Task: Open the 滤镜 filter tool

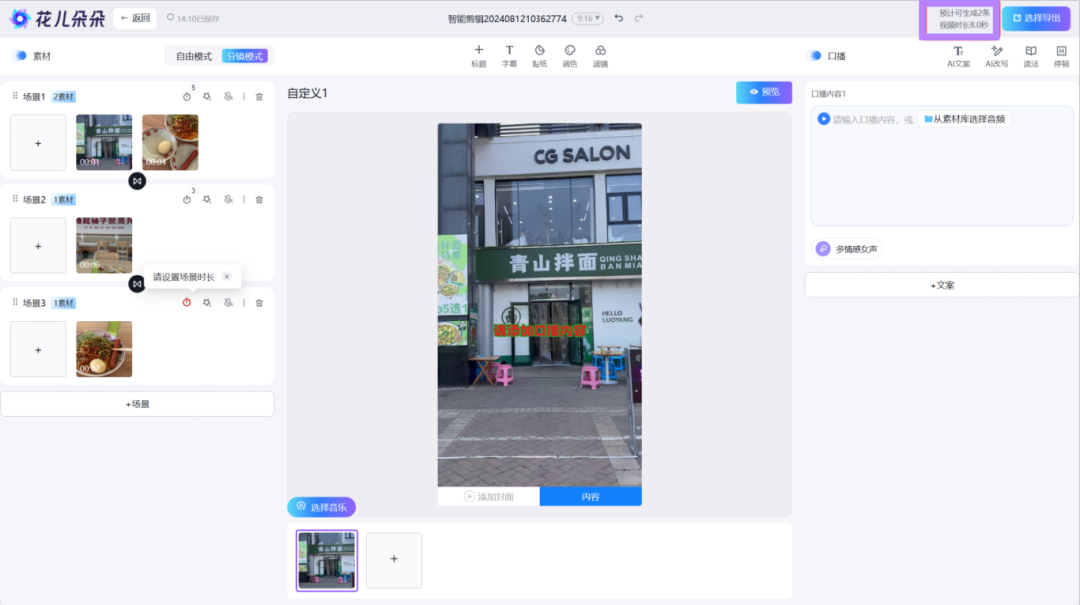Action: pyautogui.click(x=601, y=56)
